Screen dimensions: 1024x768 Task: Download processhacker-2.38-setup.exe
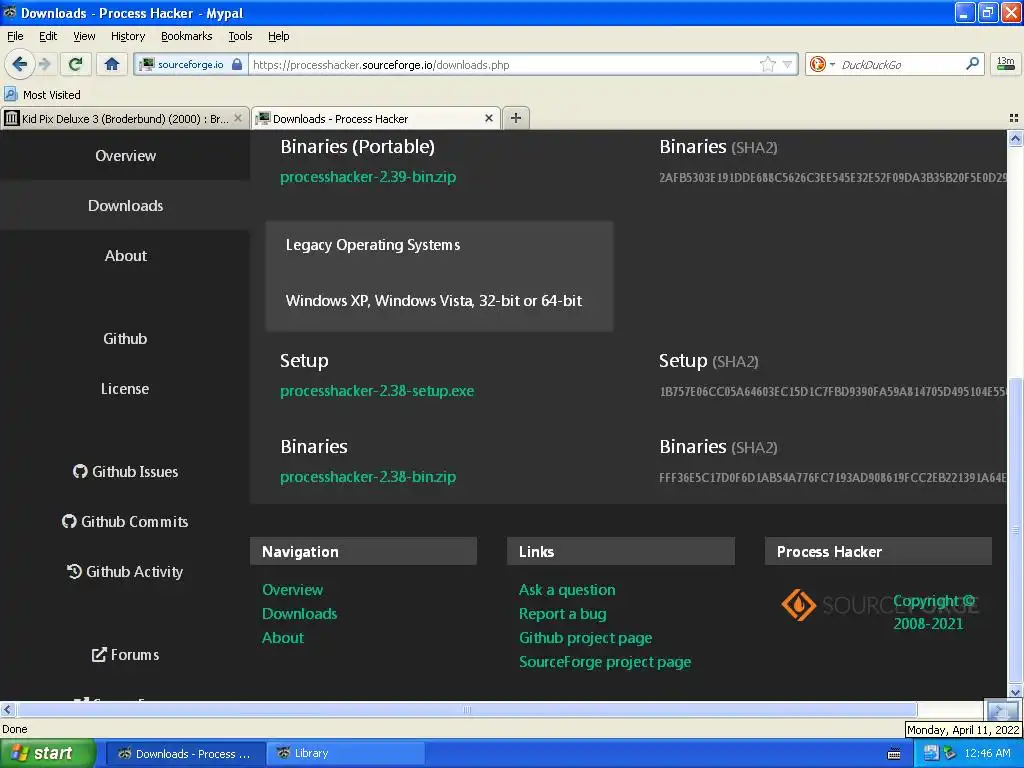(377, 391)
